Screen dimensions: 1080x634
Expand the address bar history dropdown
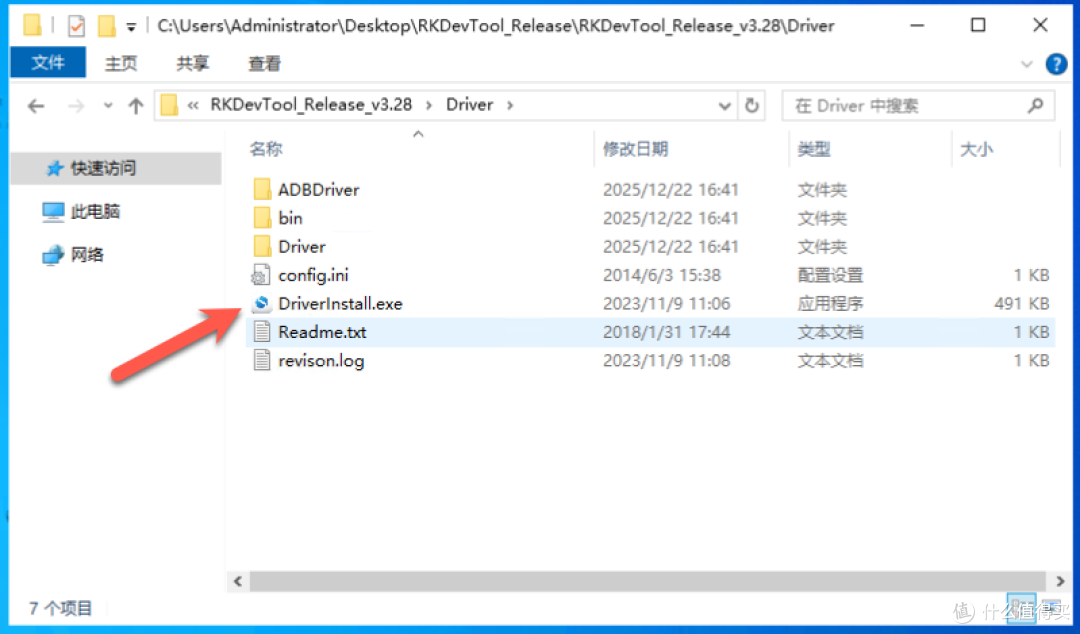725,105
